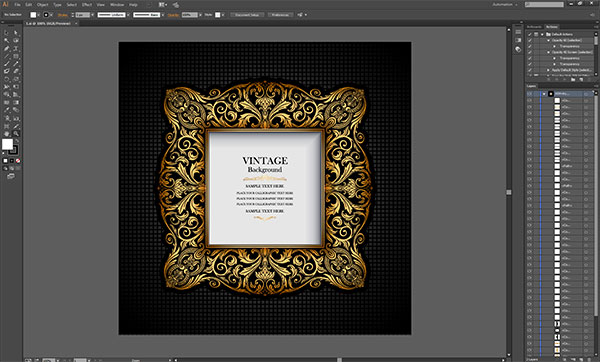Open the orange Opacity panel link

[x=173, y=15]
